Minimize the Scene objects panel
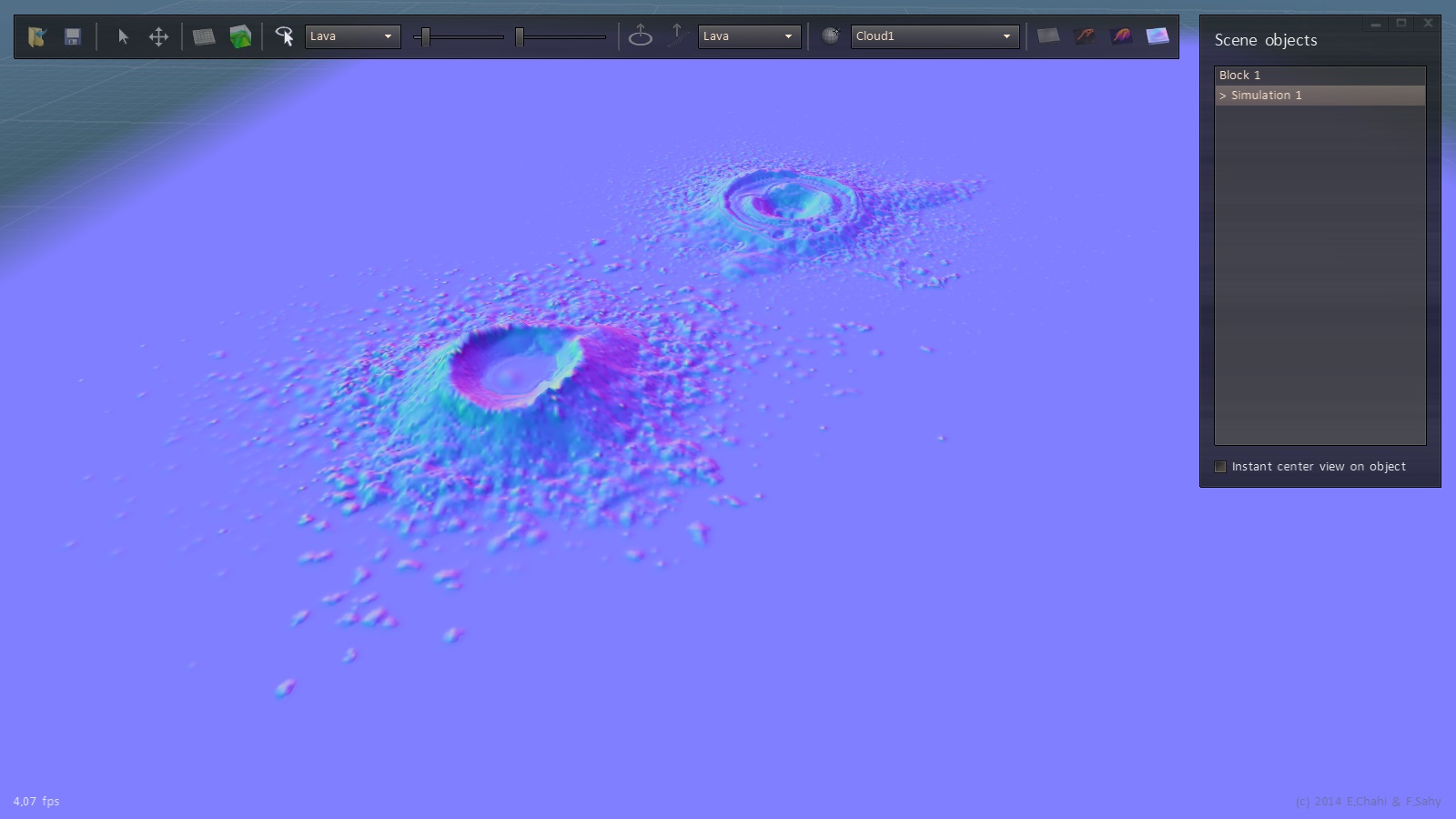Image resolution: width=1456 pixels, height=819 pixels. pos(1376,24)
